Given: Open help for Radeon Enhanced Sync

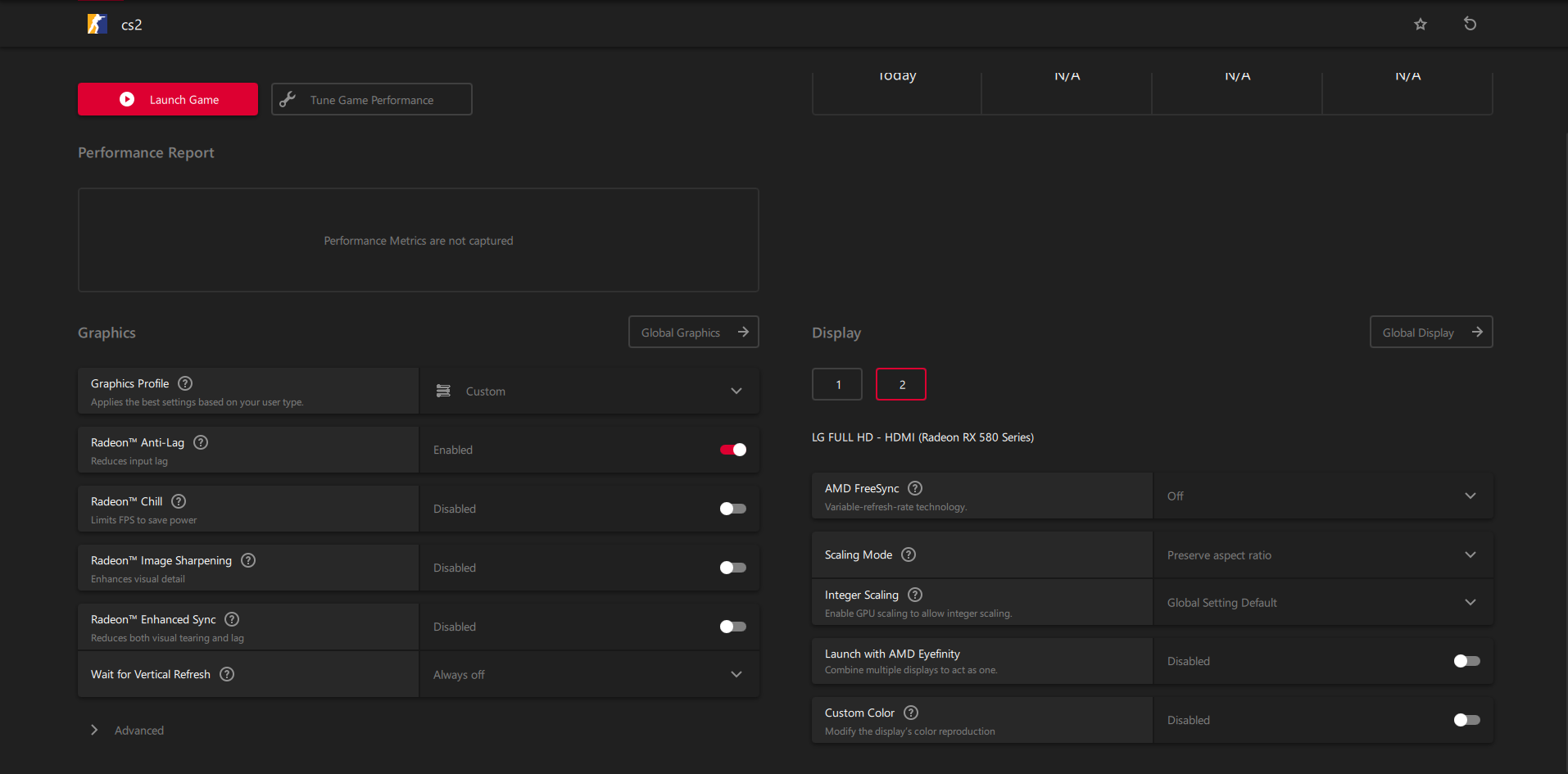Looking at the screenshot, I should (232, 619).
